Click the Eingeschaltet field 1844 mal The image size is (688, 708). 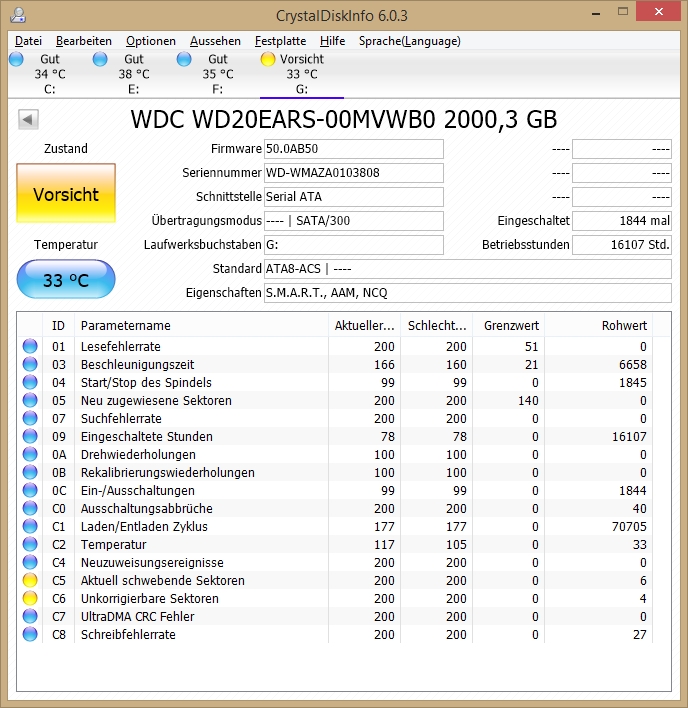(622, 220)
